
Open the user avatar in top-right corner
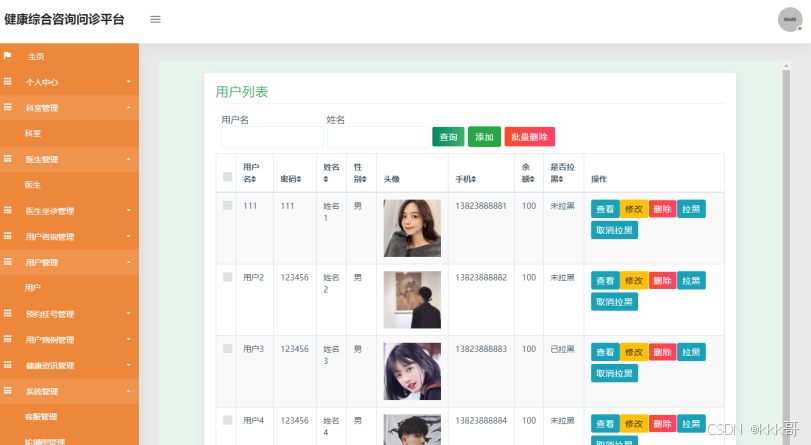point(790,20)
